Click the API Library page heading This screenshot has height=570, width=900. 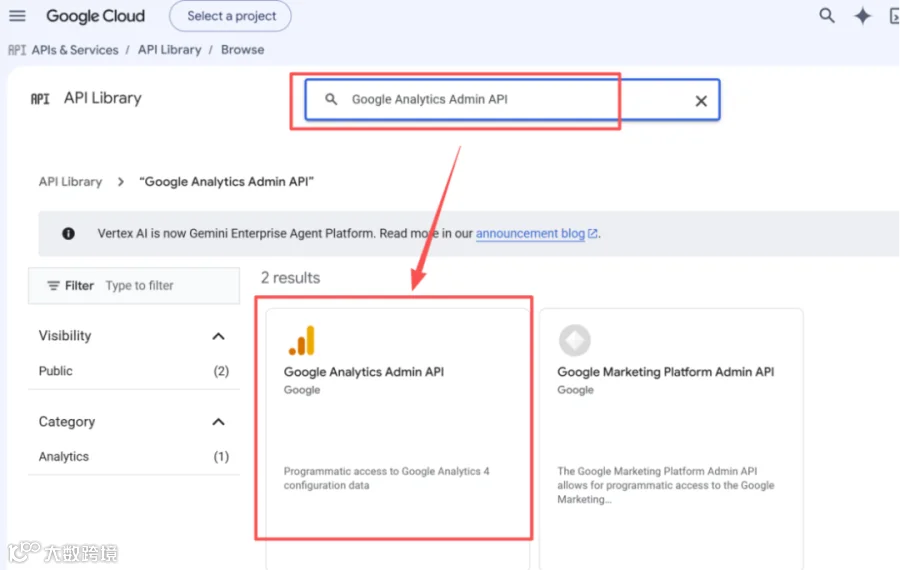tap(102, 98)
